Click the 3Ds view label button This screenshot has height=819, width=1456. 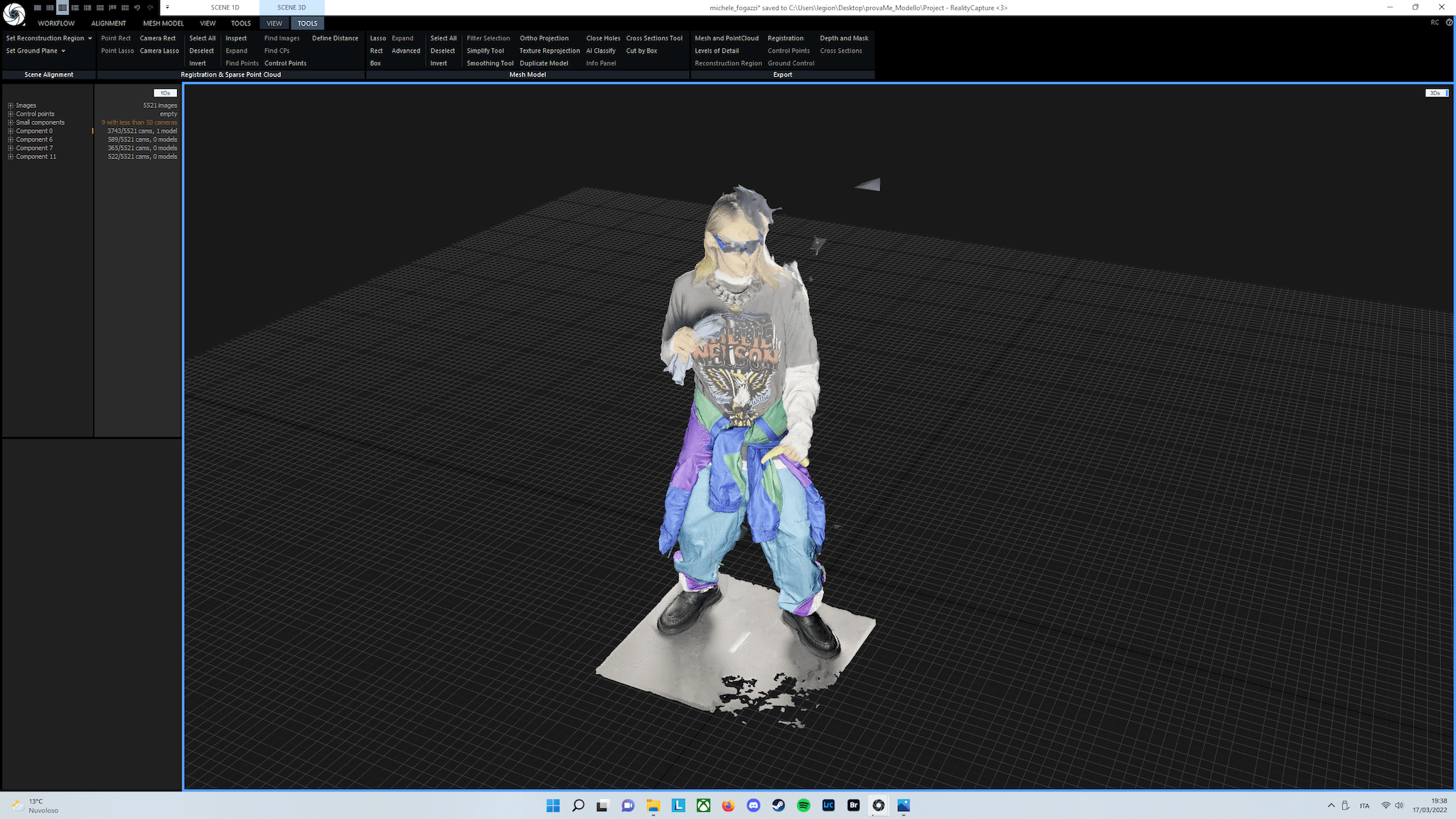tap(1435, 93)
